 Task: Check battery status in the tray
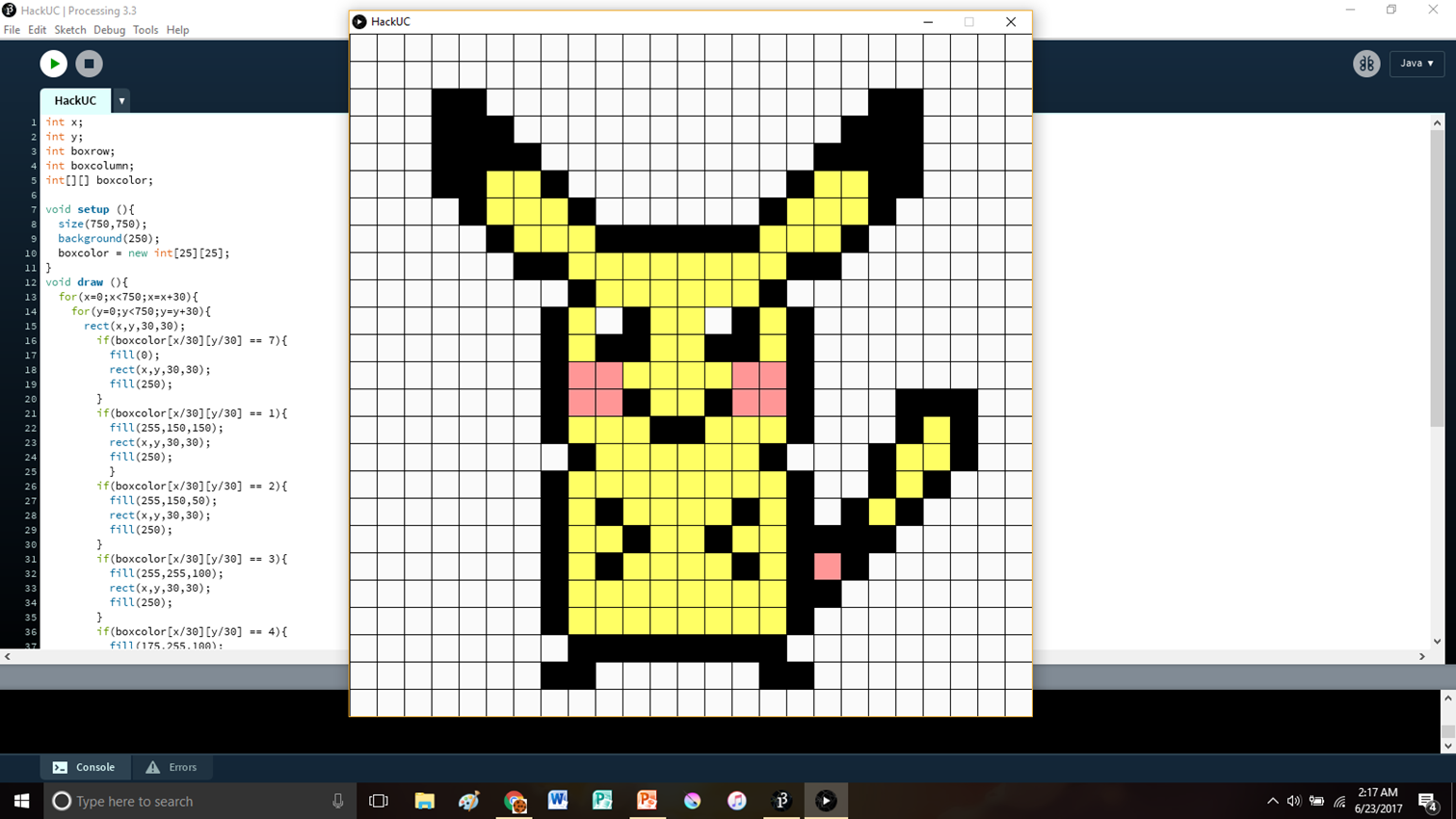(1316, 801)
